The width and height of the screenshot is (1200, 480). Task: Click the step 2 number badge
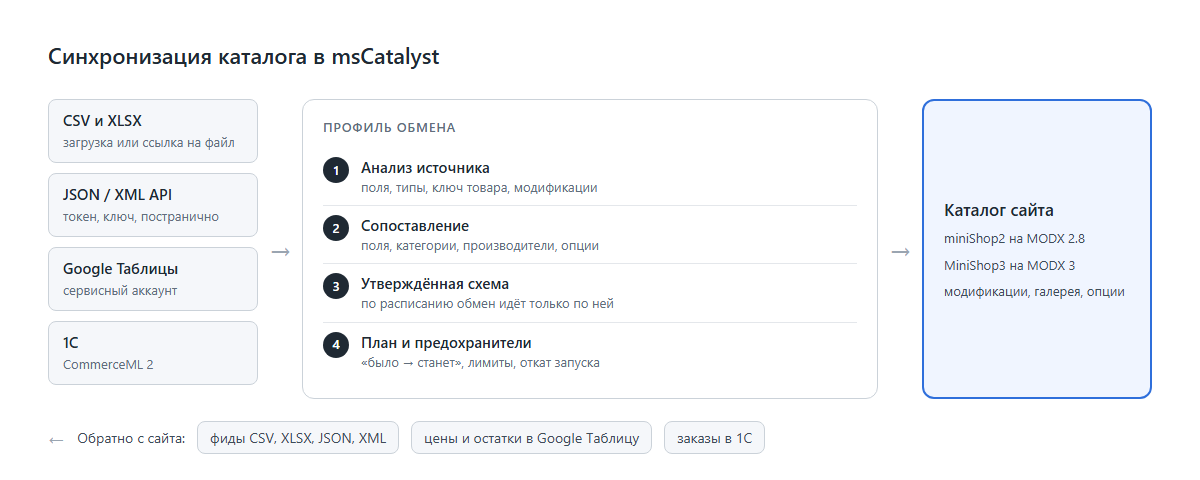tap(335, 228)
